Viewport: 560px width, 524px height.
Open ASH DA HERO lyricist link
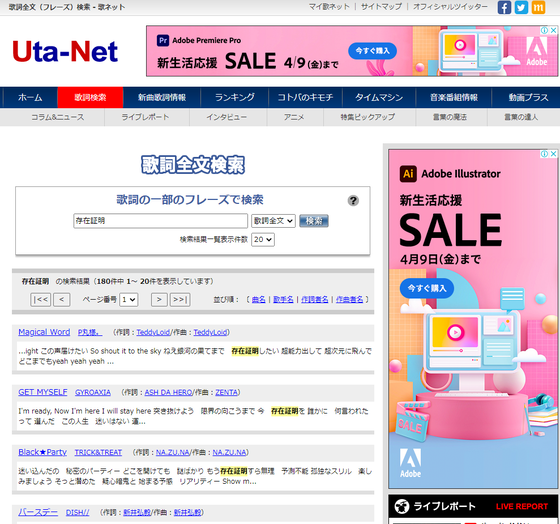click(169, 393)
